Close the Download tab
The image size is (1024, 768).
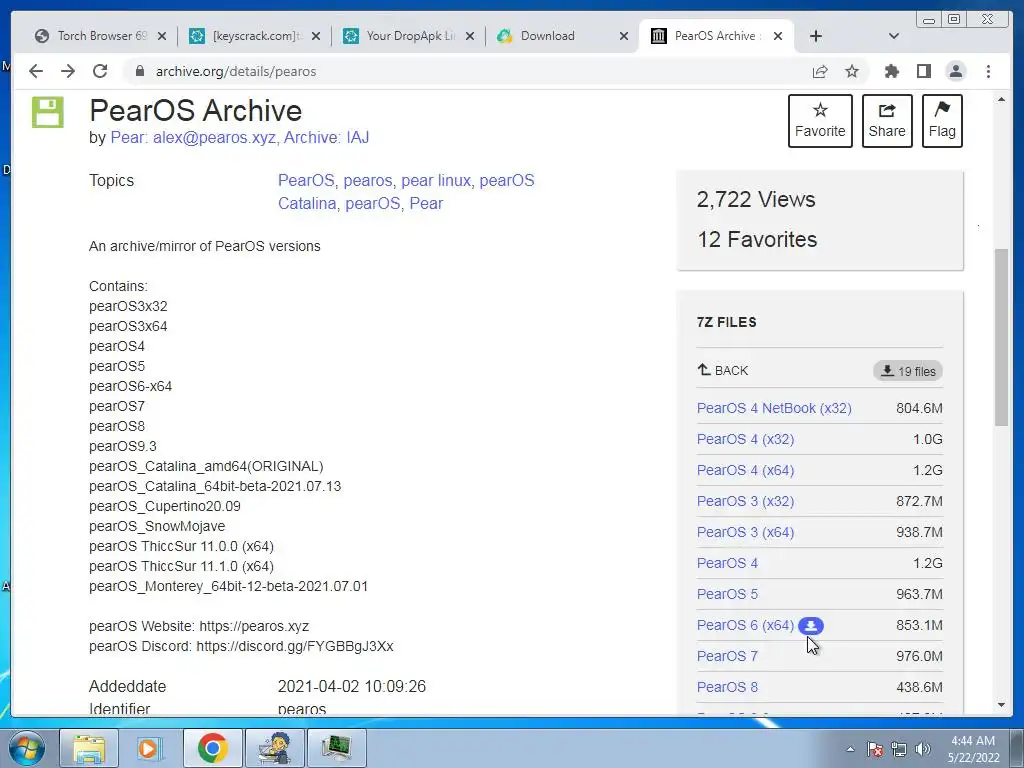(x=624, y=36)
